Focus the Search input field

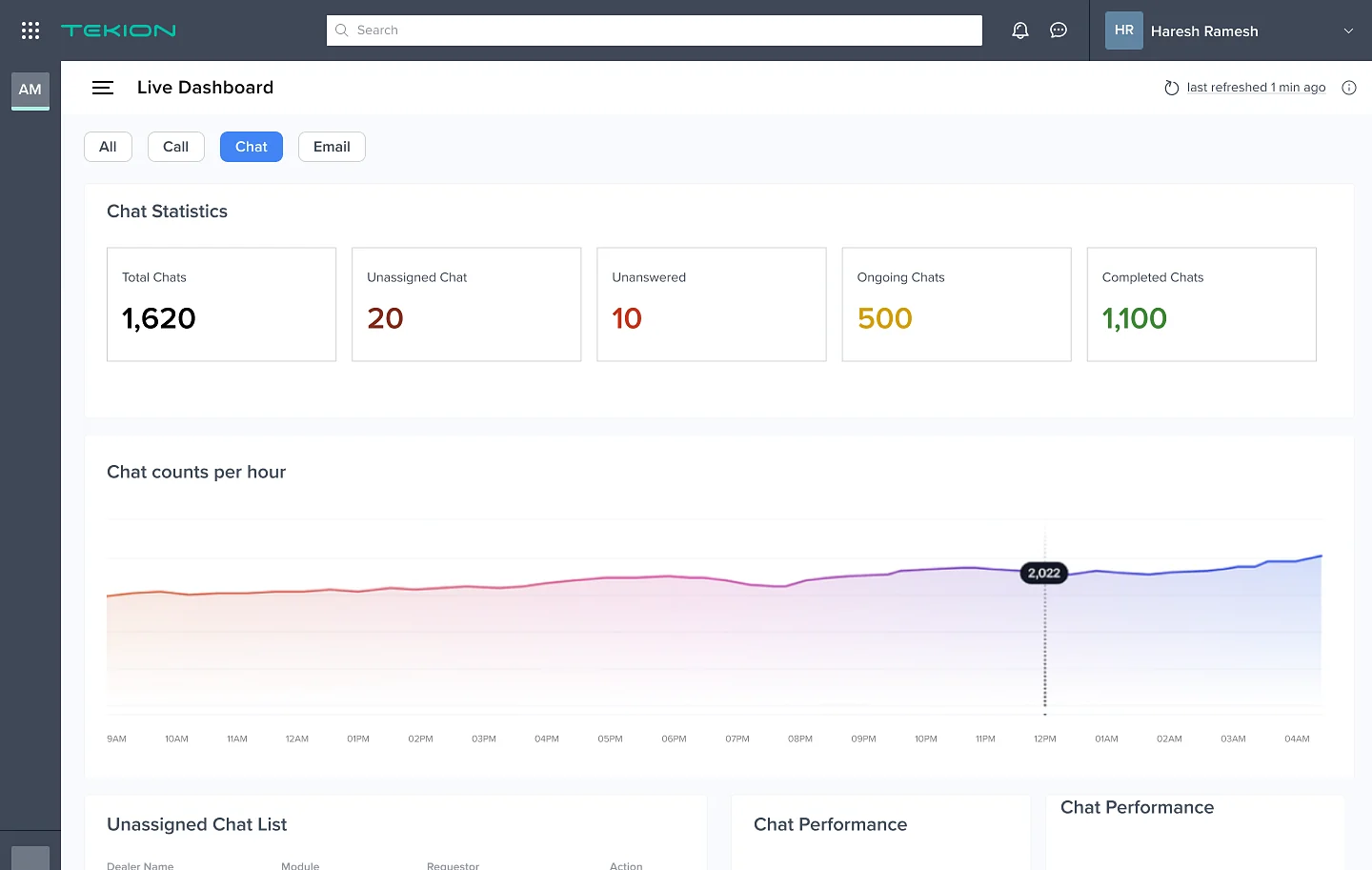coord(655,30)
